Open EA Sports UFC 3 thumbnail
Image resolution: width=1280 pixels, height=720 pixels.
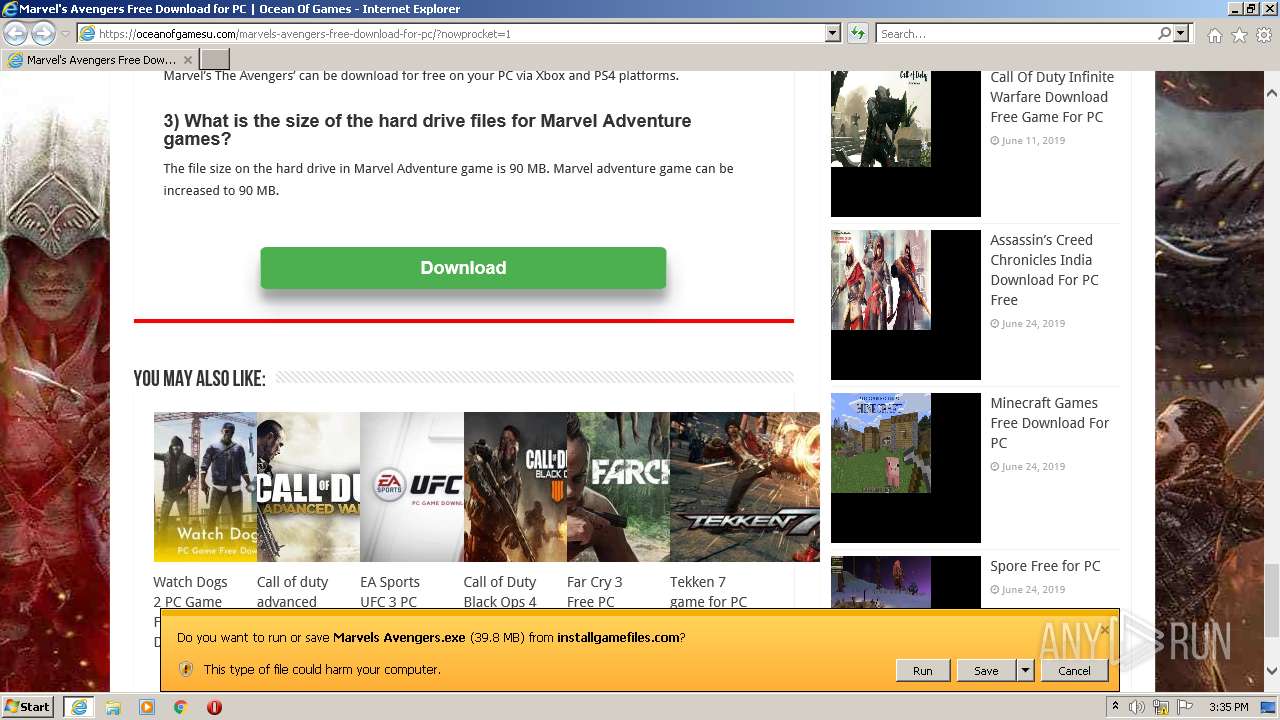[411, 487]
